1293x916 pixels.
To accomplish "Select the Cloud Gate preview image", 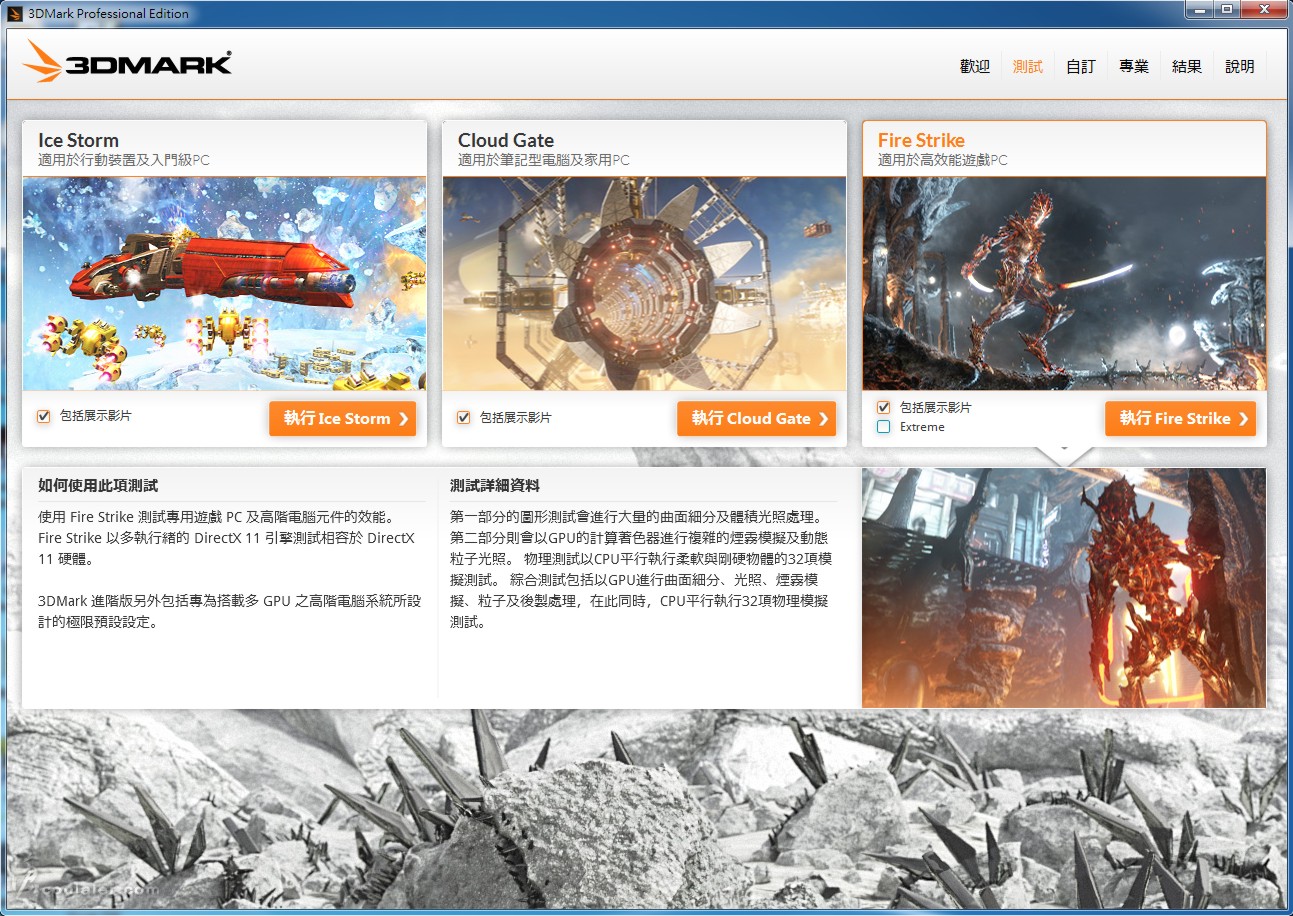I will [x=644, y=284].
